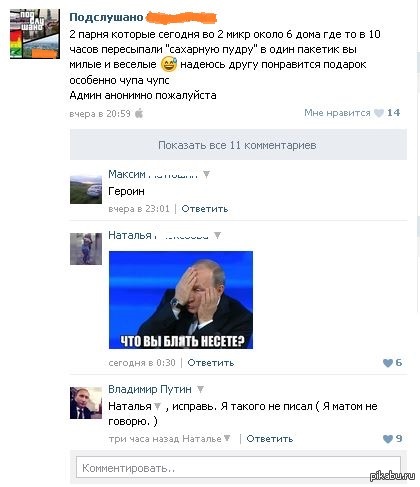Focus the Комментировать input field
The height and width of the screenshot is (487, 420).
[238, 468]
